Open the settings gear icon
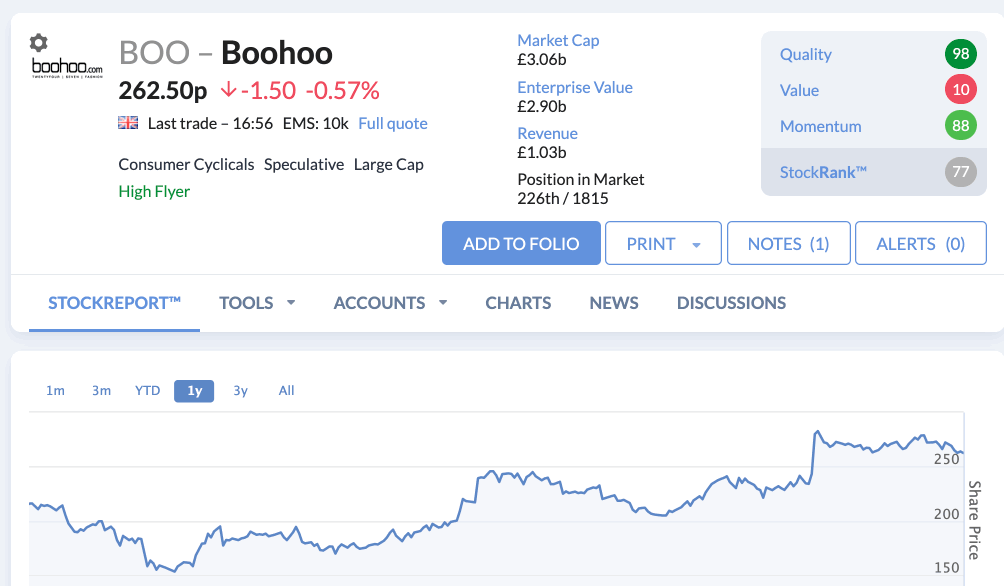Image resolution: width=1004 pixels, height=586 pixels. 38,43
